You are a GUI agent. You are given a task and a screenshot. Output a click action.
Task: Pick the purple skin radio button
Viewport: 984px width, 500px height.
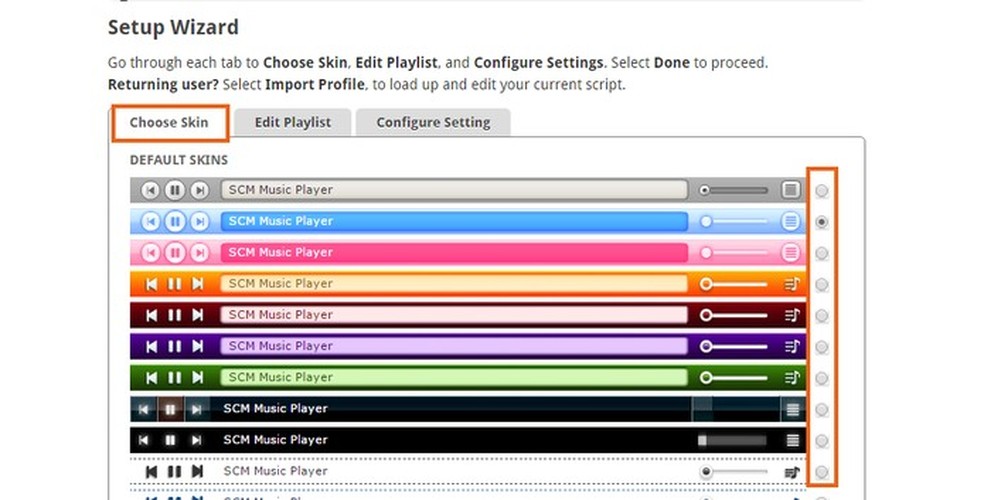point(821,347)
